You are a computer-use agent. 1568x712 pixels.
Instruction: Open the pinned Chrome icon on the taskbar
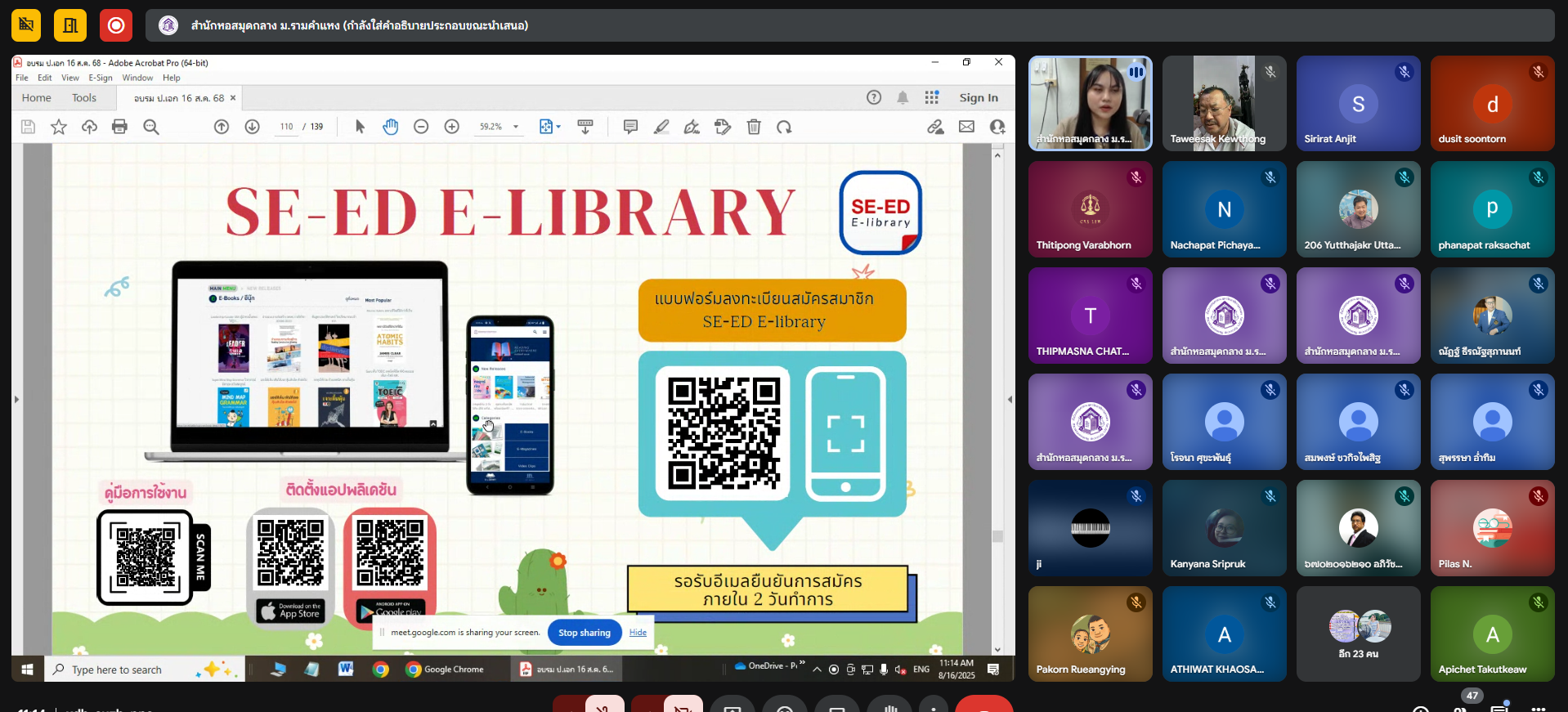pyautogui.click(x=381, y=669)
